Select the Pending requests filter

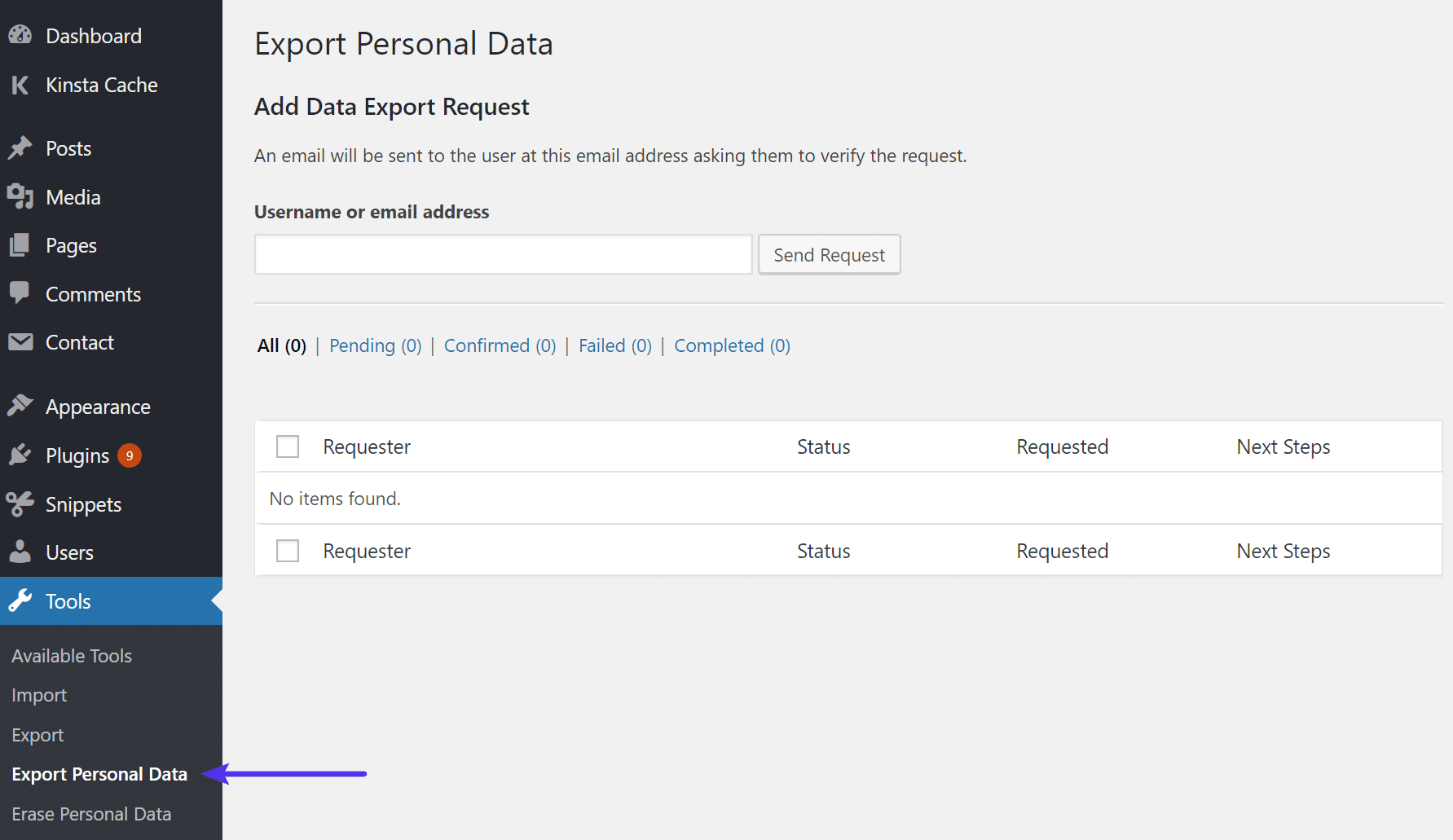(374, 345)
